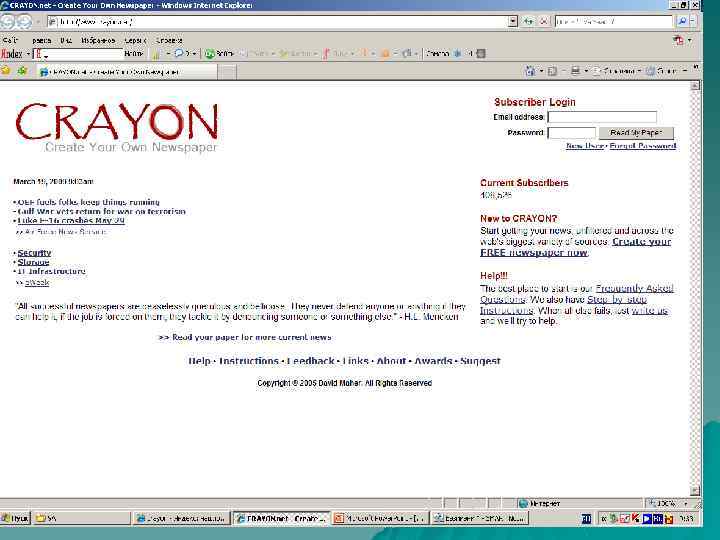
Task: Click the browser Back arrow button
Action: [7, 21]
